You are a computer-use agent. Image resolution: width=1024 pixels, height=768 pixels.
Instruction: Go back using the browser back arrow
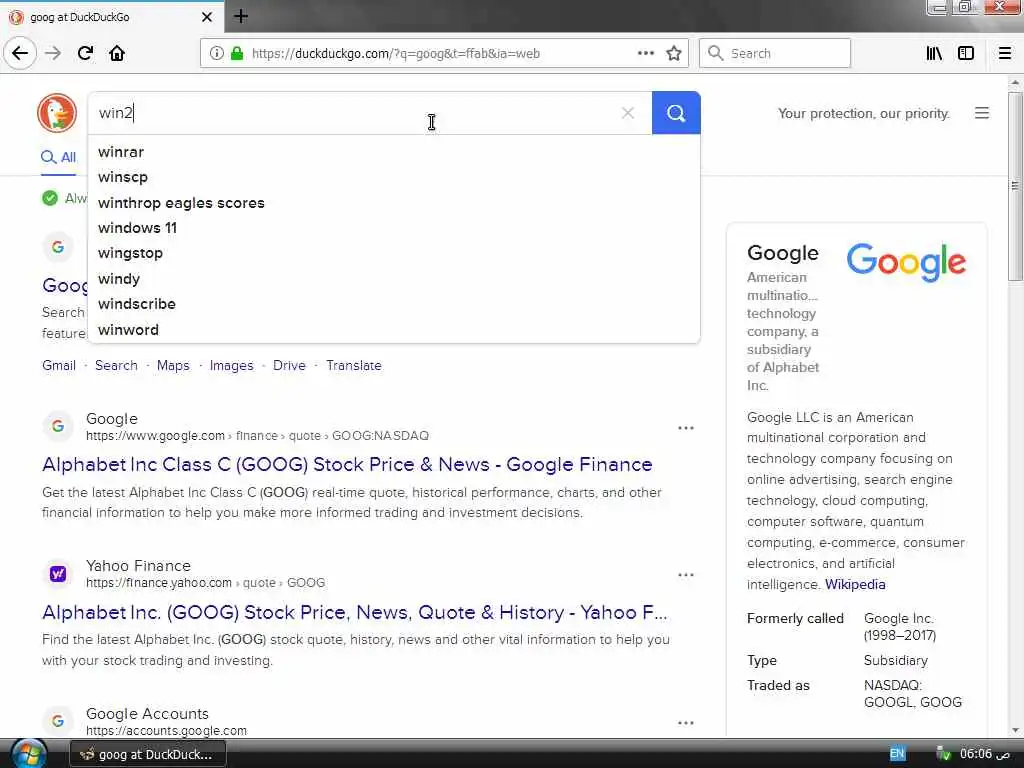pyautogui.click(x=20, y=53)
